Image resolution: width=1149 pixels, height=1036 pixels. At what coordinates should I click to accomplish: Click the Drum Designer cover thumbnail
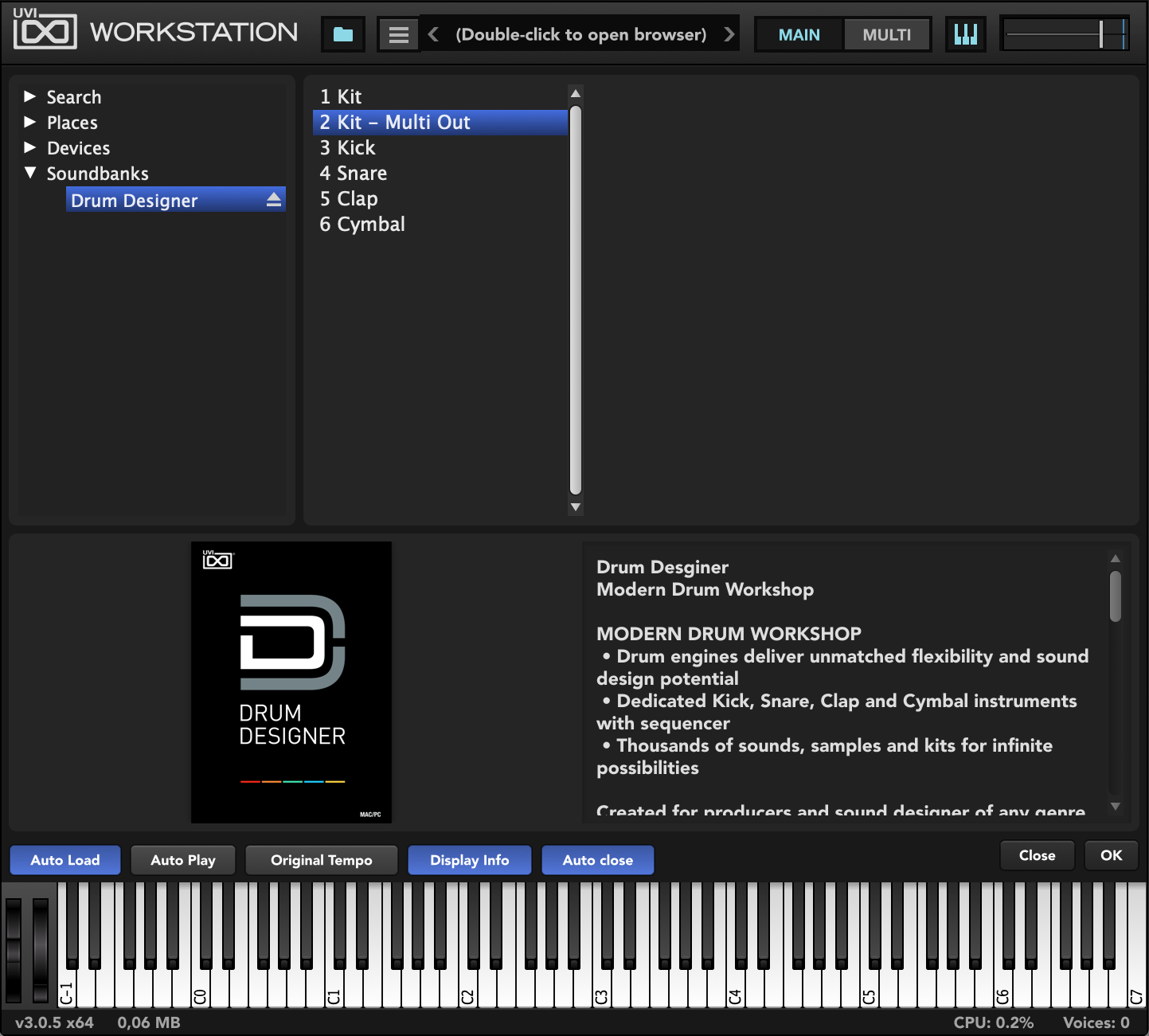(x=291, y=682)
